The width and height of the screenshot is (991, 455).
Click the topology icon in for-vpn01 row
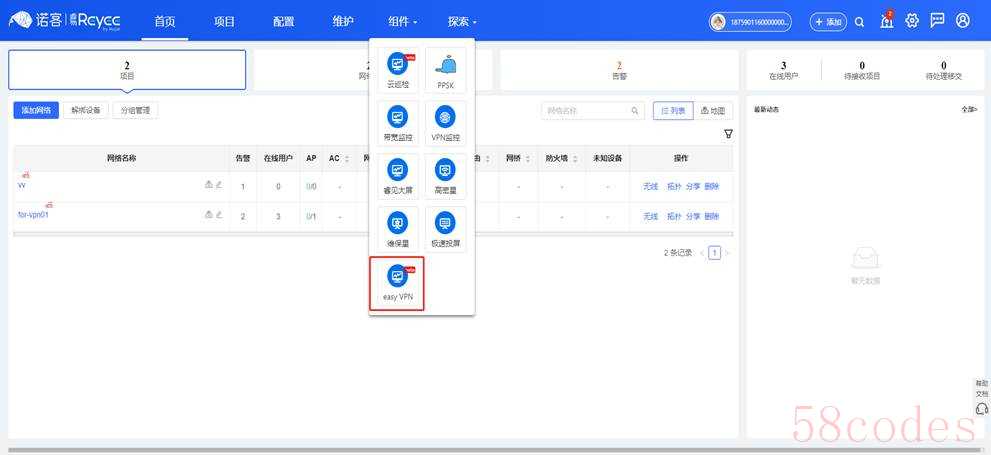click(x=209, y=215)
